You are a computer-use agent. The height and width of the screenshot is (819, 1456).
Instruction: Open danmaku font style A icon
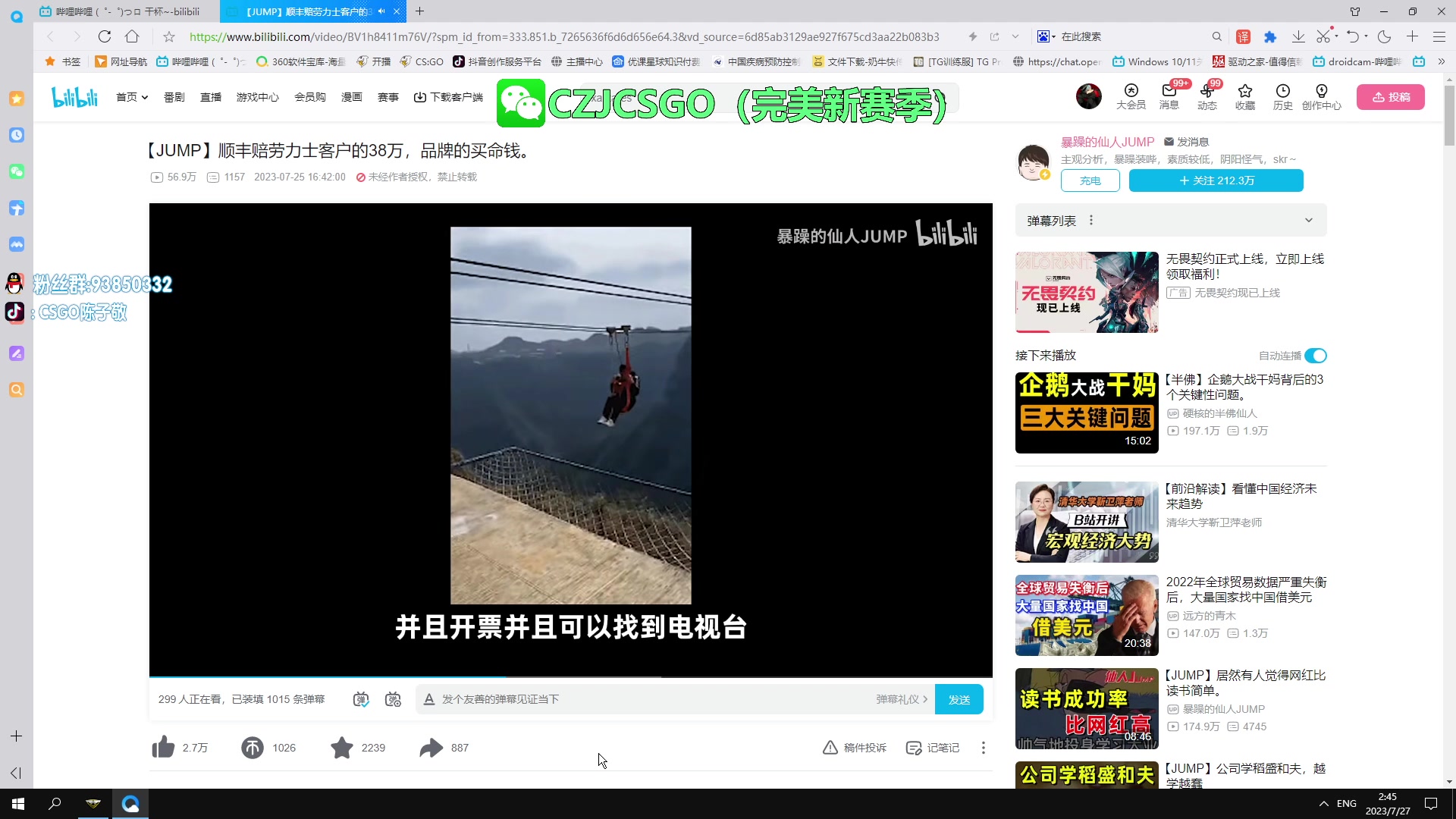tap(429, 699)
